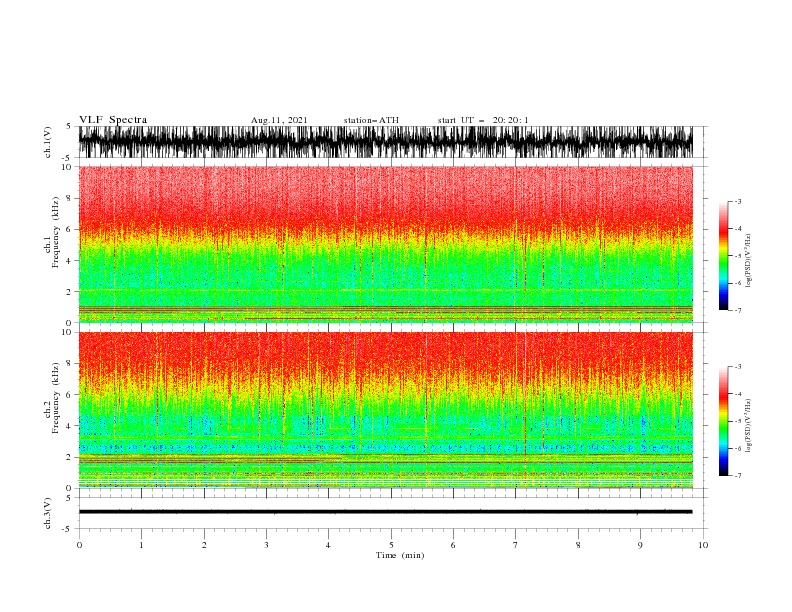Click the "ch.1(V)" waveform axis label

pos(48,142)
